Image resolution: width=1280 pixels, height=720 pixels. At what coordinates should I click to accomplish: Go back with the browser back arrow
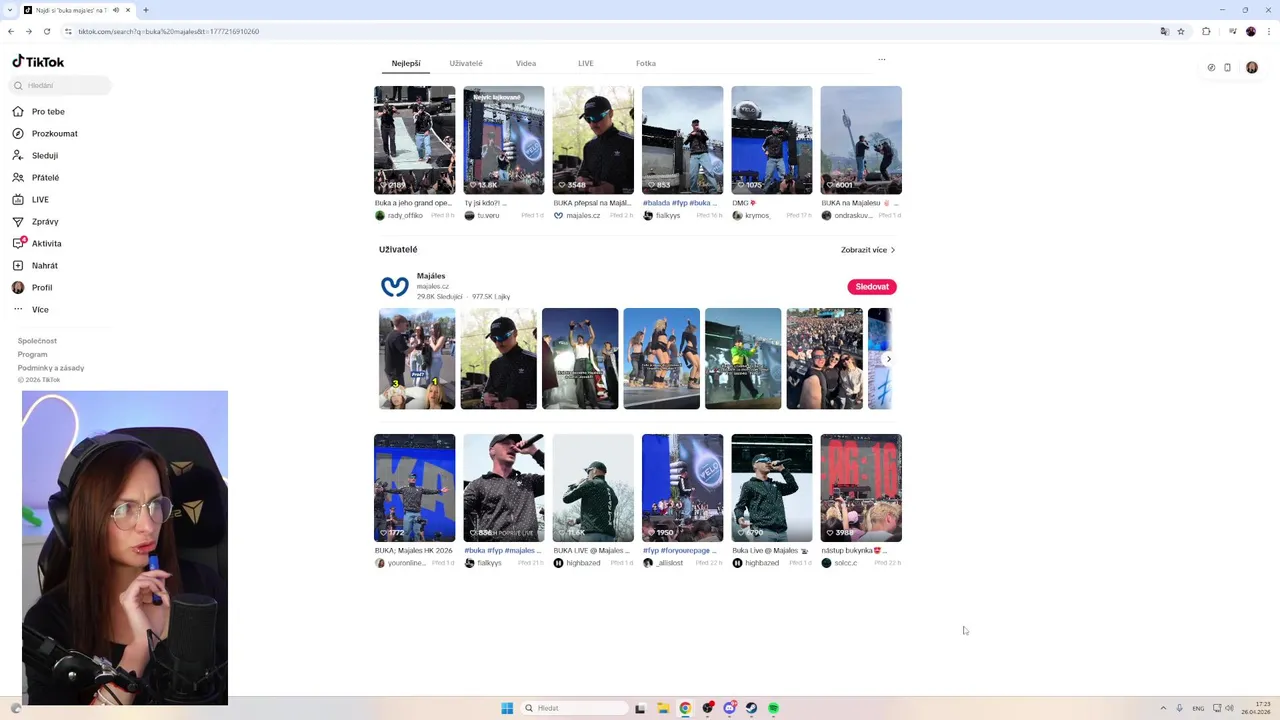point(12,31)
